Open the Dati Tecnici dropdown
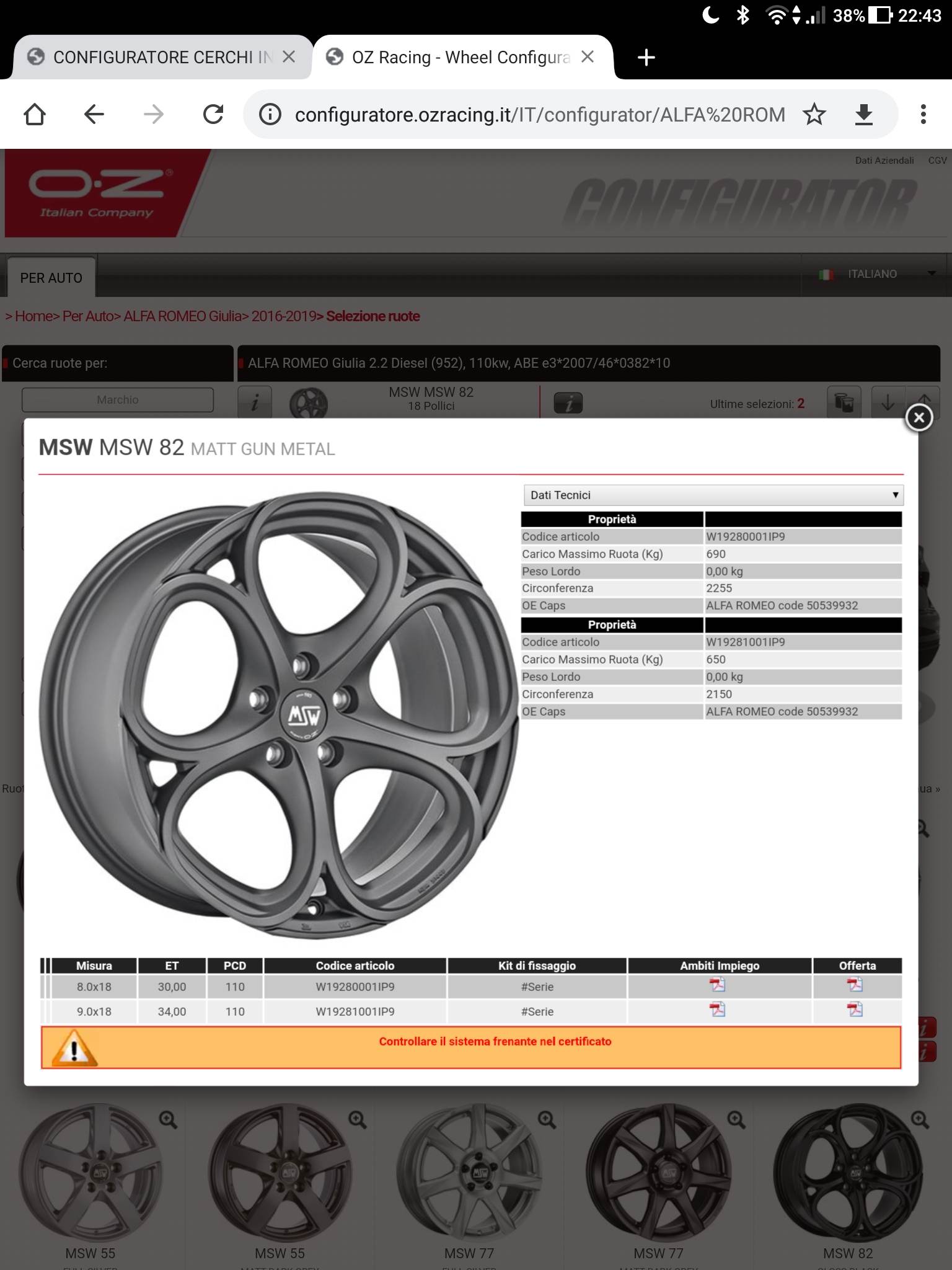This screenshot has width=952, height=1270. click(x=713, y=495)
